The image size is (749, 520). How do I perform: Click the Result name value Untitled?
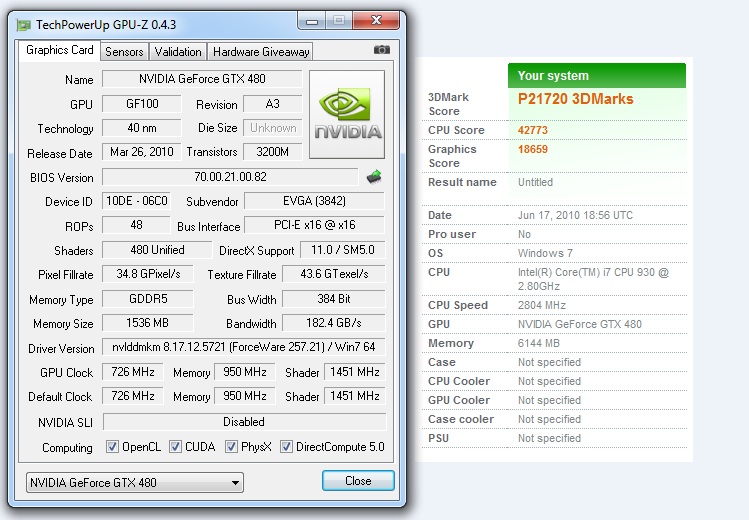tap(535, 182)
